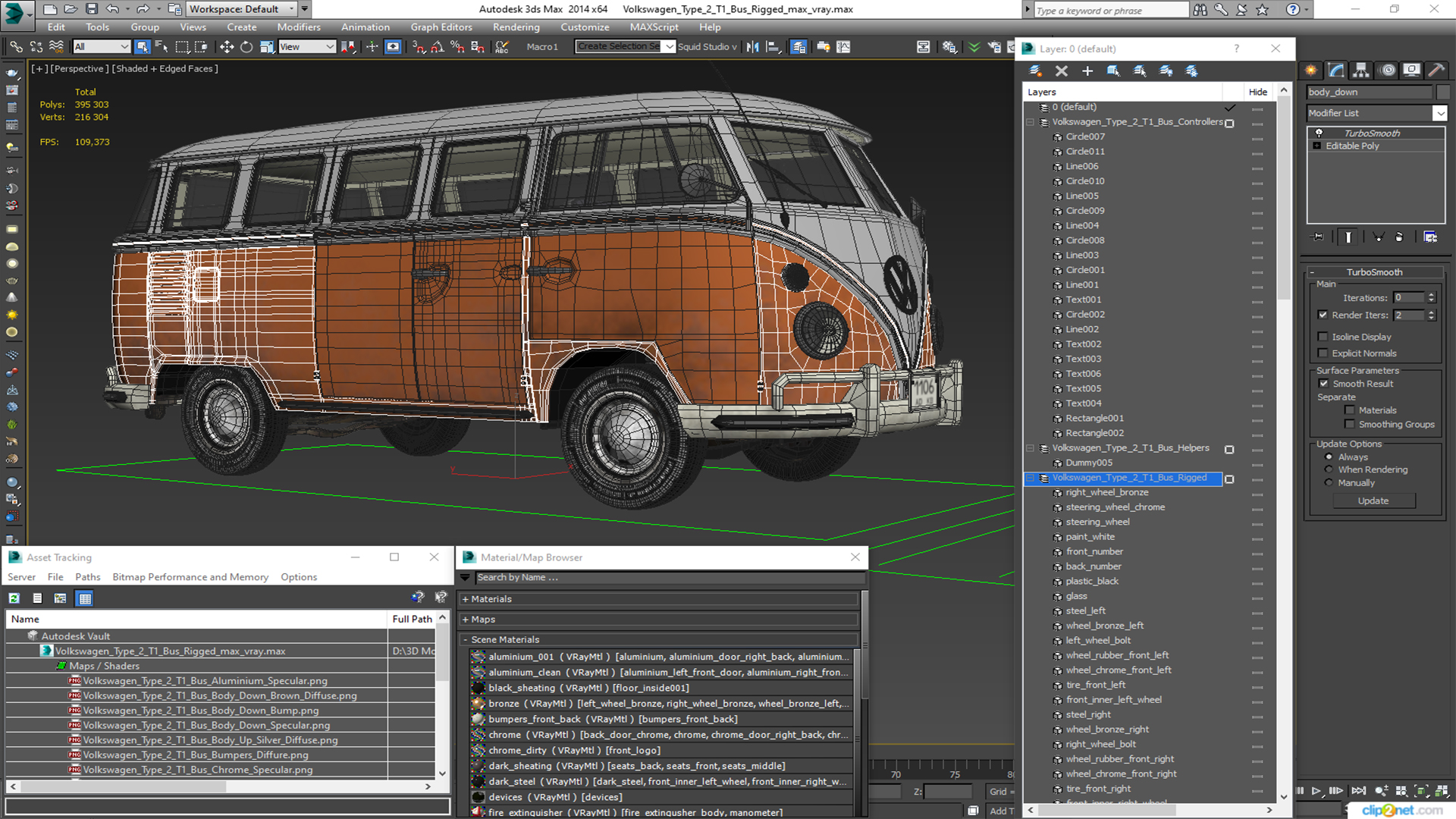
Task: Click Refresh icon in Asset Tracking
Action: [x=14, y=598]
